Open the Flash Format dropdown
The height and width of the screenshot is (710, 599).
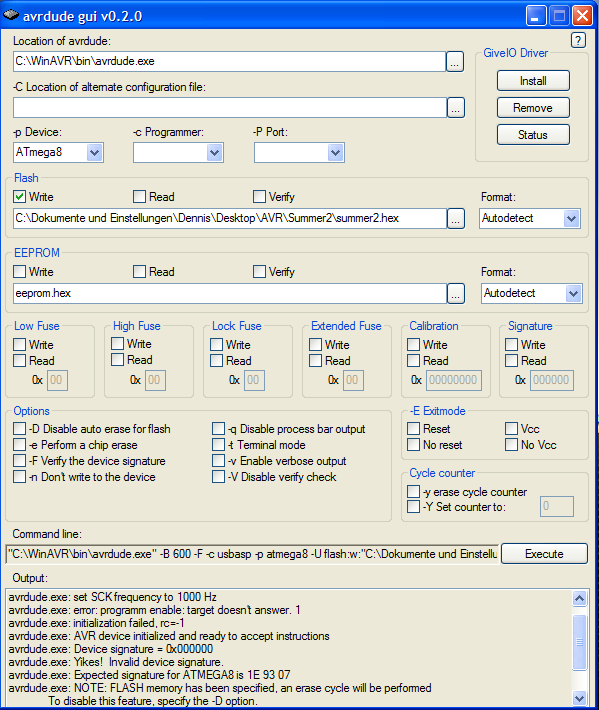click(x=571, y=219)
